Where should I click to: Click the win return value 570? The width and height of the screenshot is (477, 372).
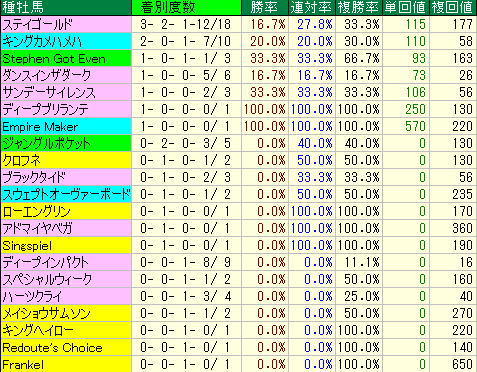(x=416, y=126)
